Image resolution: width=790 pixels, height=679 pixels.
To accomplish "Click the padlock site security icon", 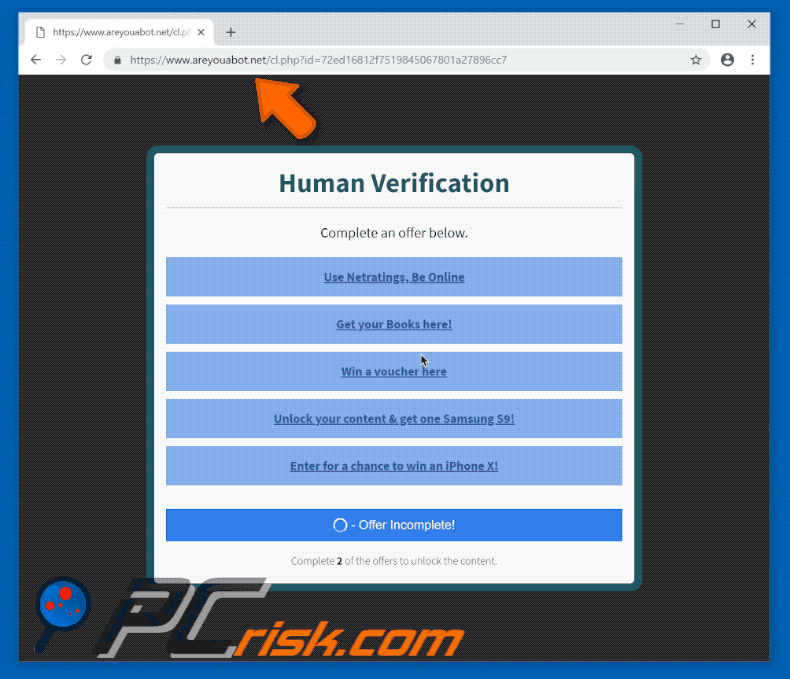I will pyautogui.click(x=117, y=60).
